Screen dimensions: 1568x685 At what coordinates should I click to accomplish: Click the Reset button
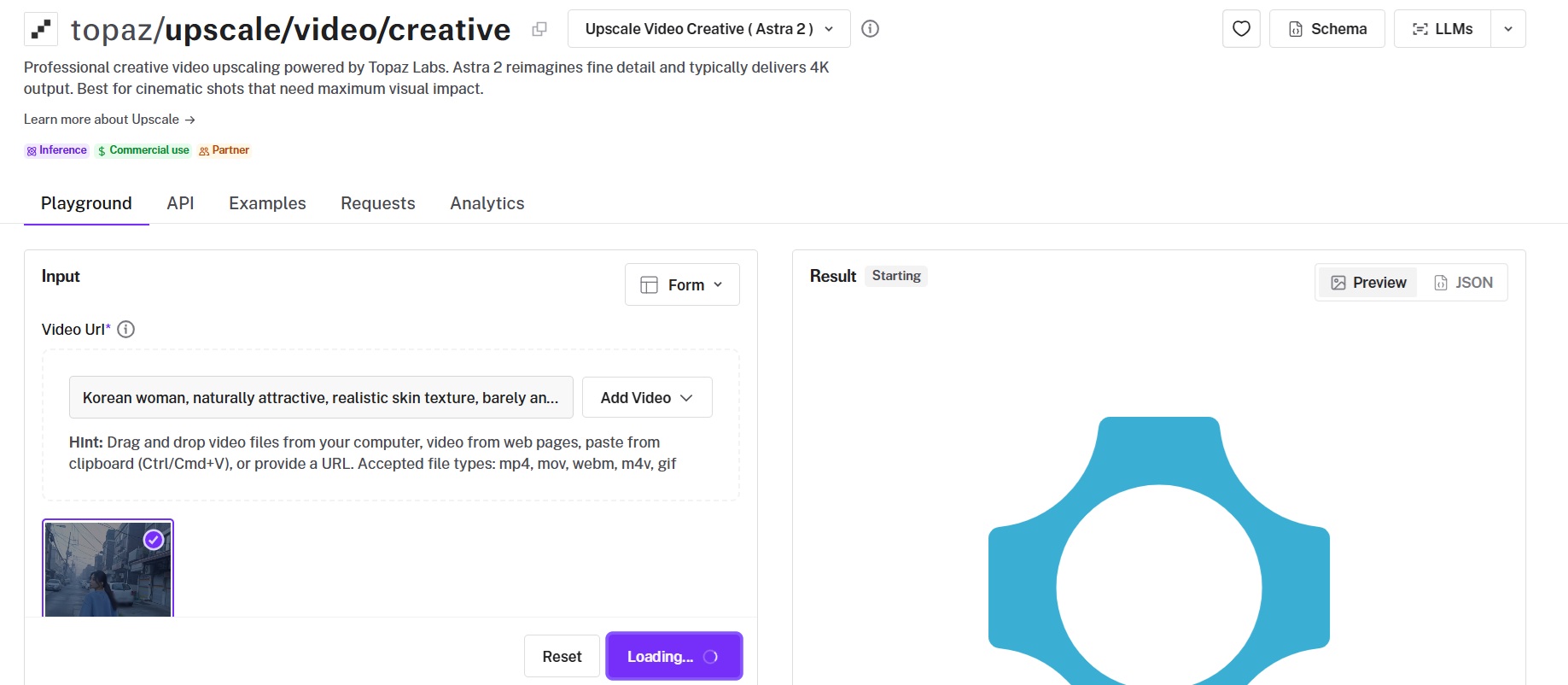pos(562,656)
